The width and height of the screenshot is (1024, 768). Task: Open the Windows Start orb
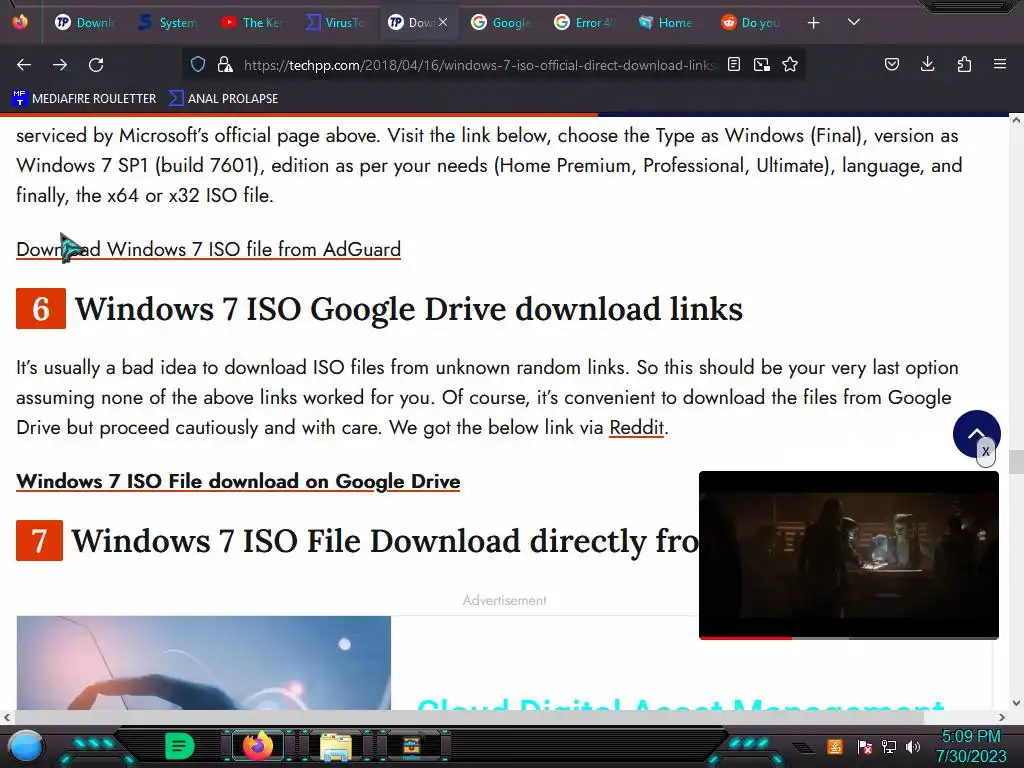pos(26,746)
